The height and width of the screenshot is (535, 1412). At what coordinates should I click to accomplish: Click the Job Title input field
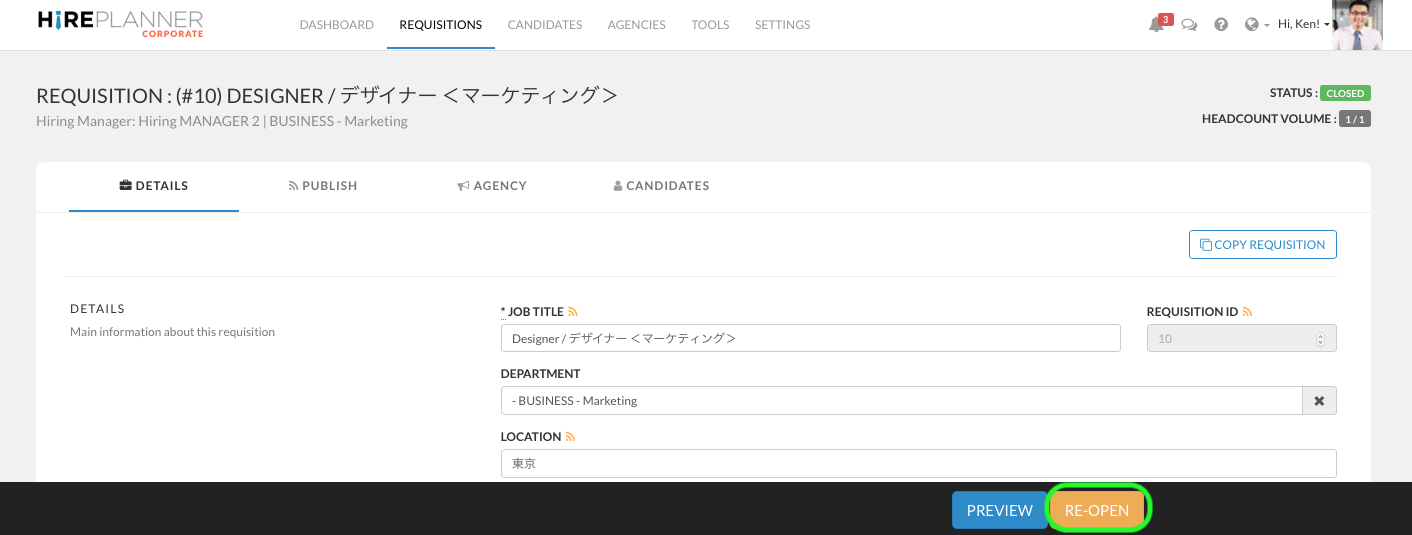coord(811,338)
